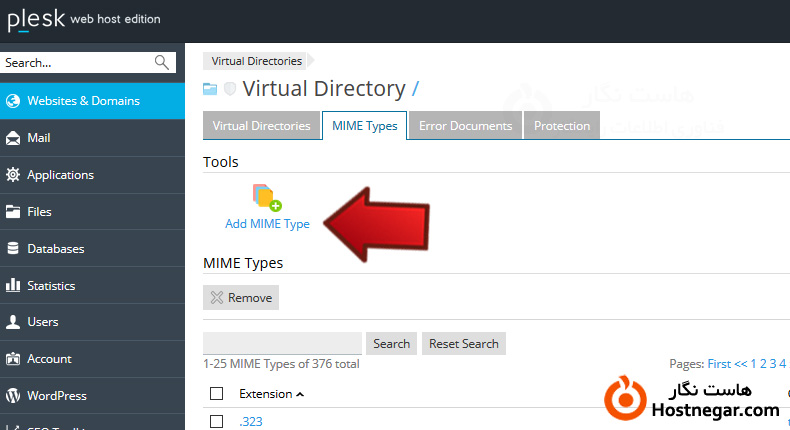The width and height of the screenshot is (790, 430).
Task: Click the MIME types search input field
Action: pos(282,343)
